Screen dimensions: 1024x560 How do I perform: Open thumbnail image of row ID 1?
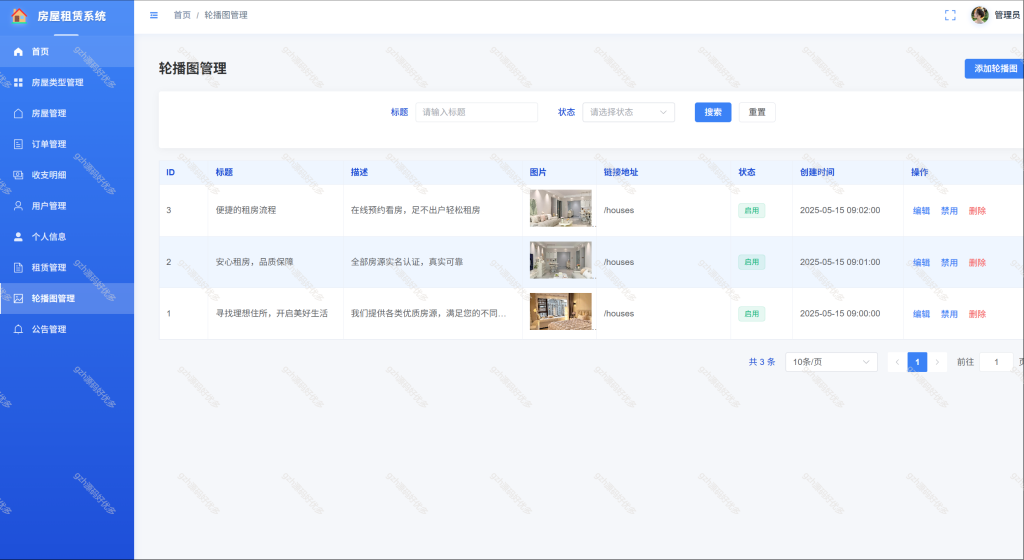click(x=560, y=311)
